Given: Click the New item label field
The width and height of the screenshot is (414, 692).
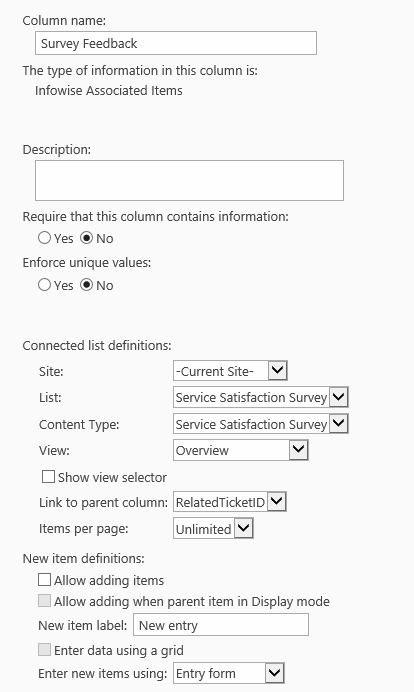Looking at the screenshot, I should click(x=221, y=625).
